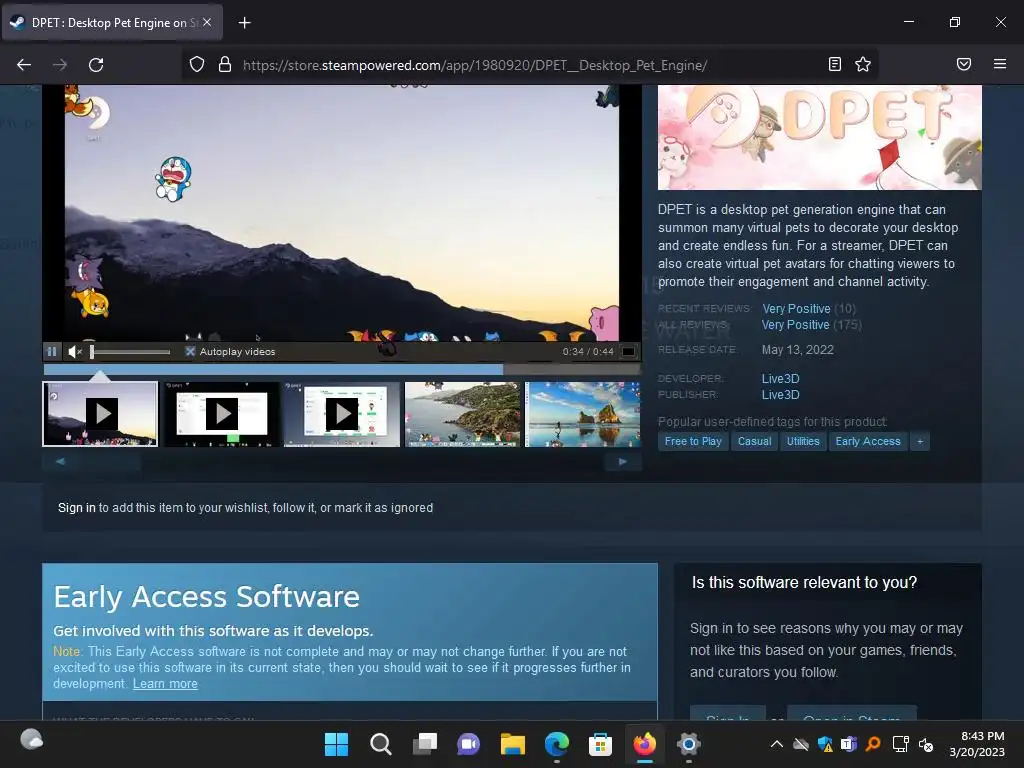Play second video thumbnail
The image size is (1024, 768).
click(x=222, y=414)
